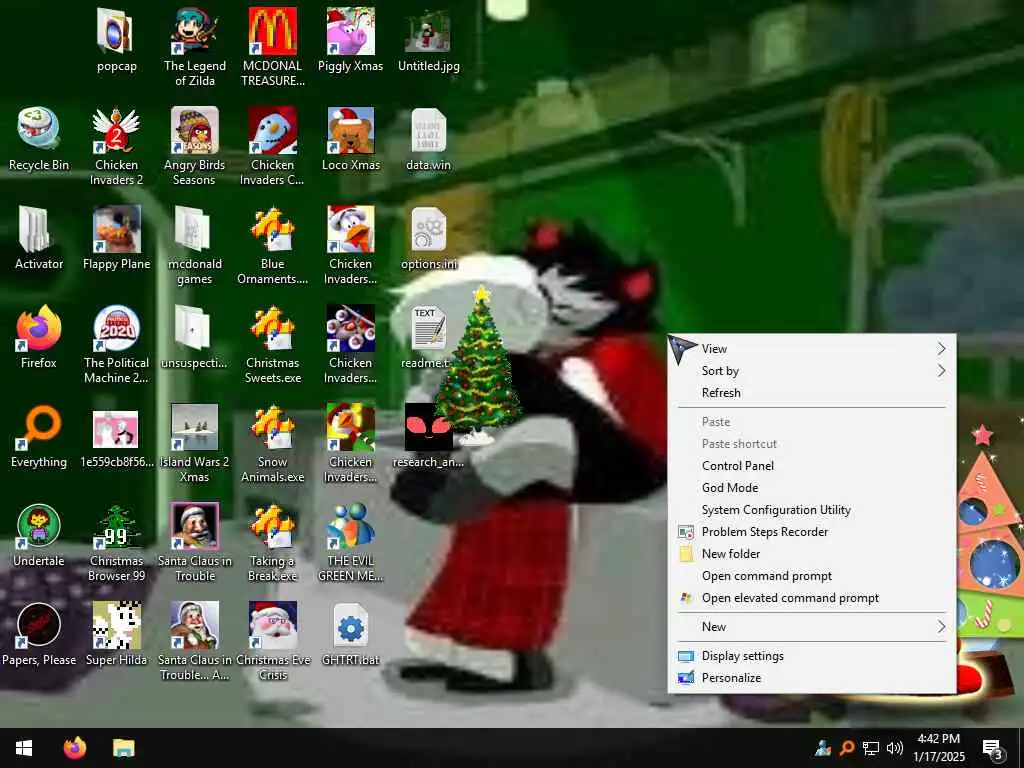This screenshot has width=1024, height=768.
Task: Launch Firefox from desktop shortcut
Action: point(39,327)
